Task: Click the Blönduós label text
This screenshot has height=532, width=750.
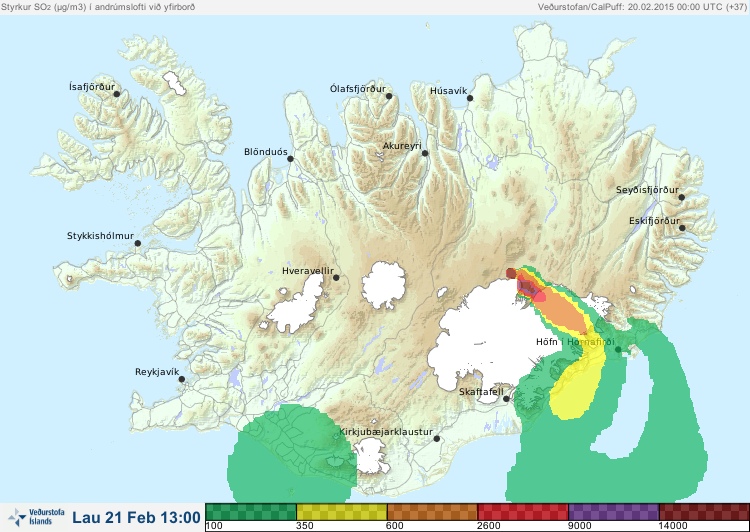Action: click(x=265, y=152)
